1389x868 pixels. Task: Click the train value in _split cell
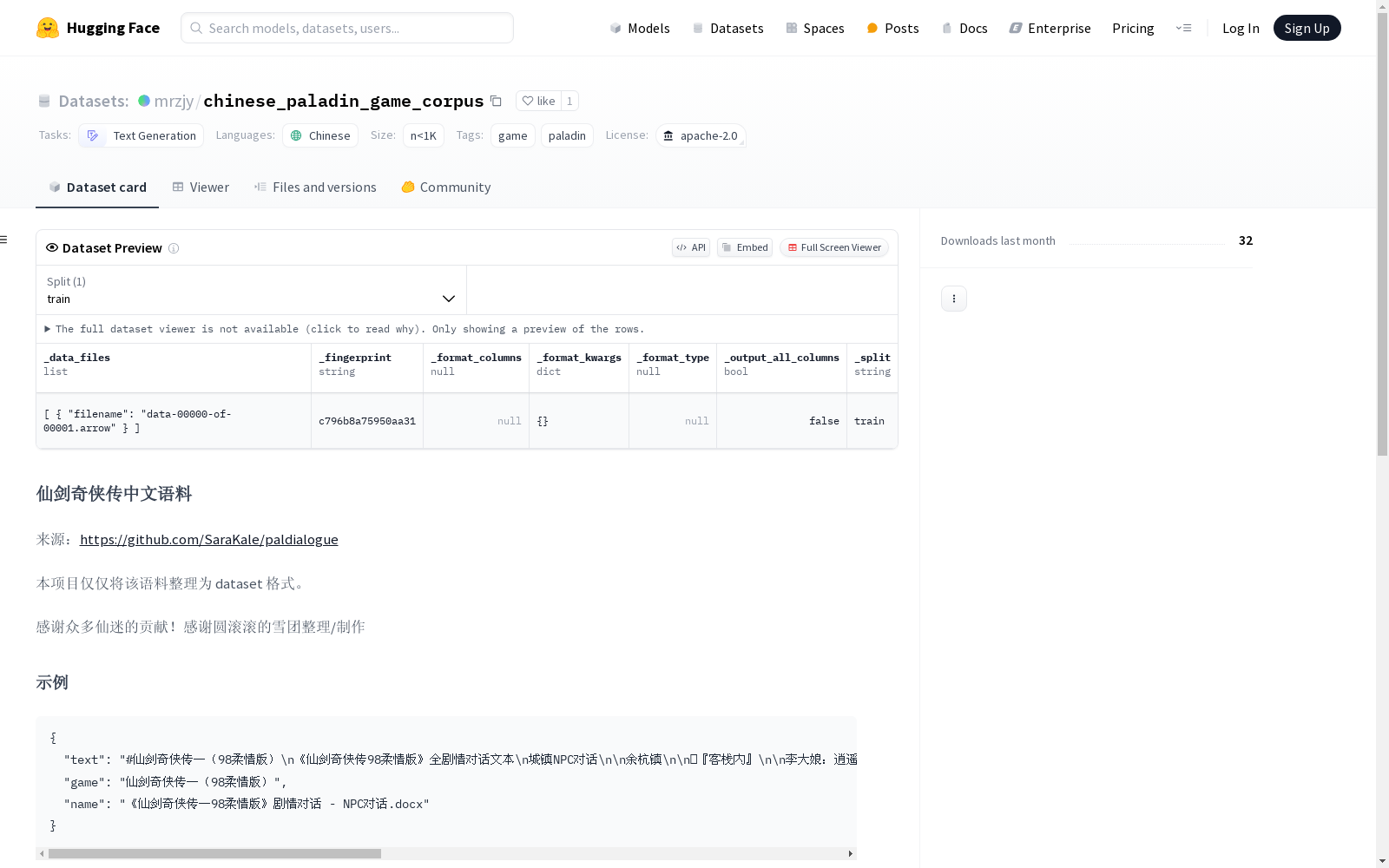coord(869,421)
